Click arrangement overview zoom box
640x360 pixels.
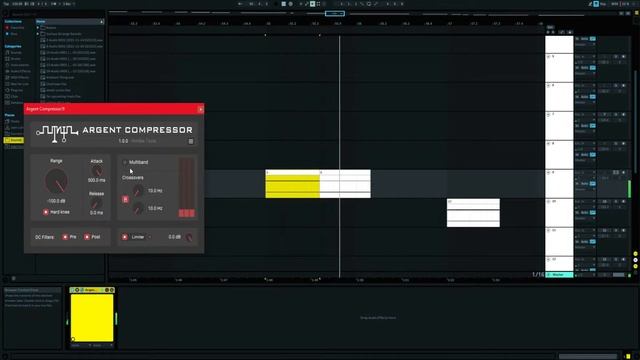[335, 13]
